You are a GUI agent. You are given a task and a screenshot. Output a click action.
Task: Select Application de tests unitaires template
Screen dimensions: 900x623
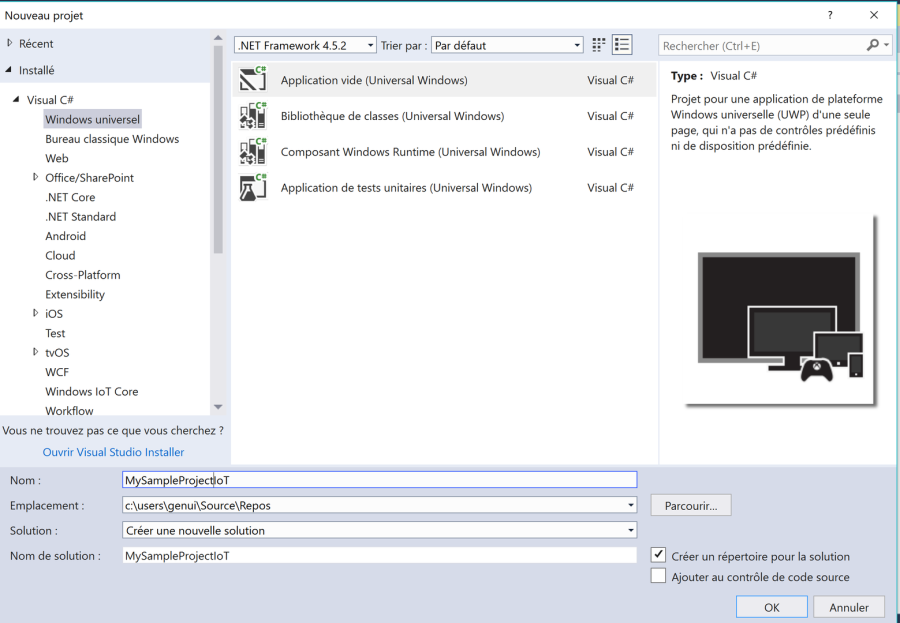pyautogui.click(x=444, y=188)
